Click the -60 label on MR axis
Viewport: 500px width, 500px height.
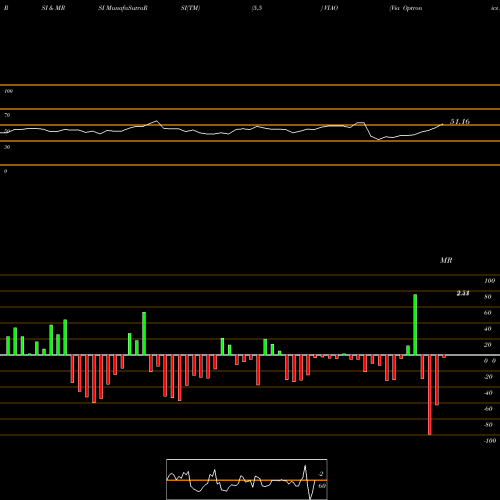(488, 409)
